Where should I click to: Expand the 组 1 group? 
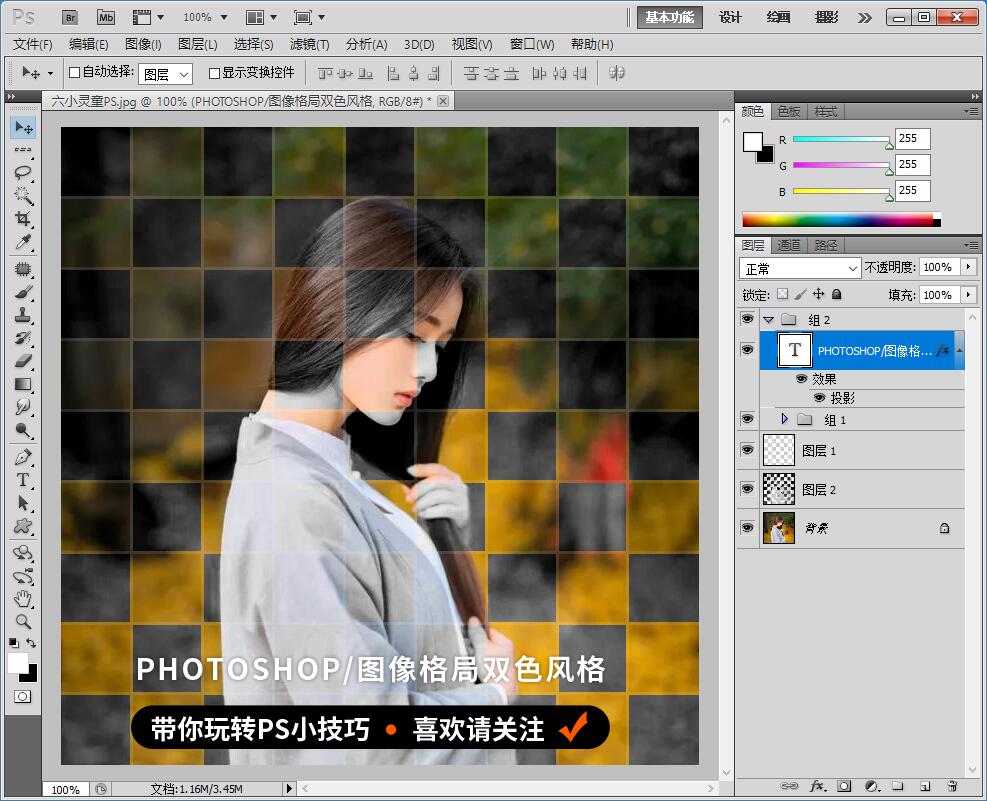784,418
